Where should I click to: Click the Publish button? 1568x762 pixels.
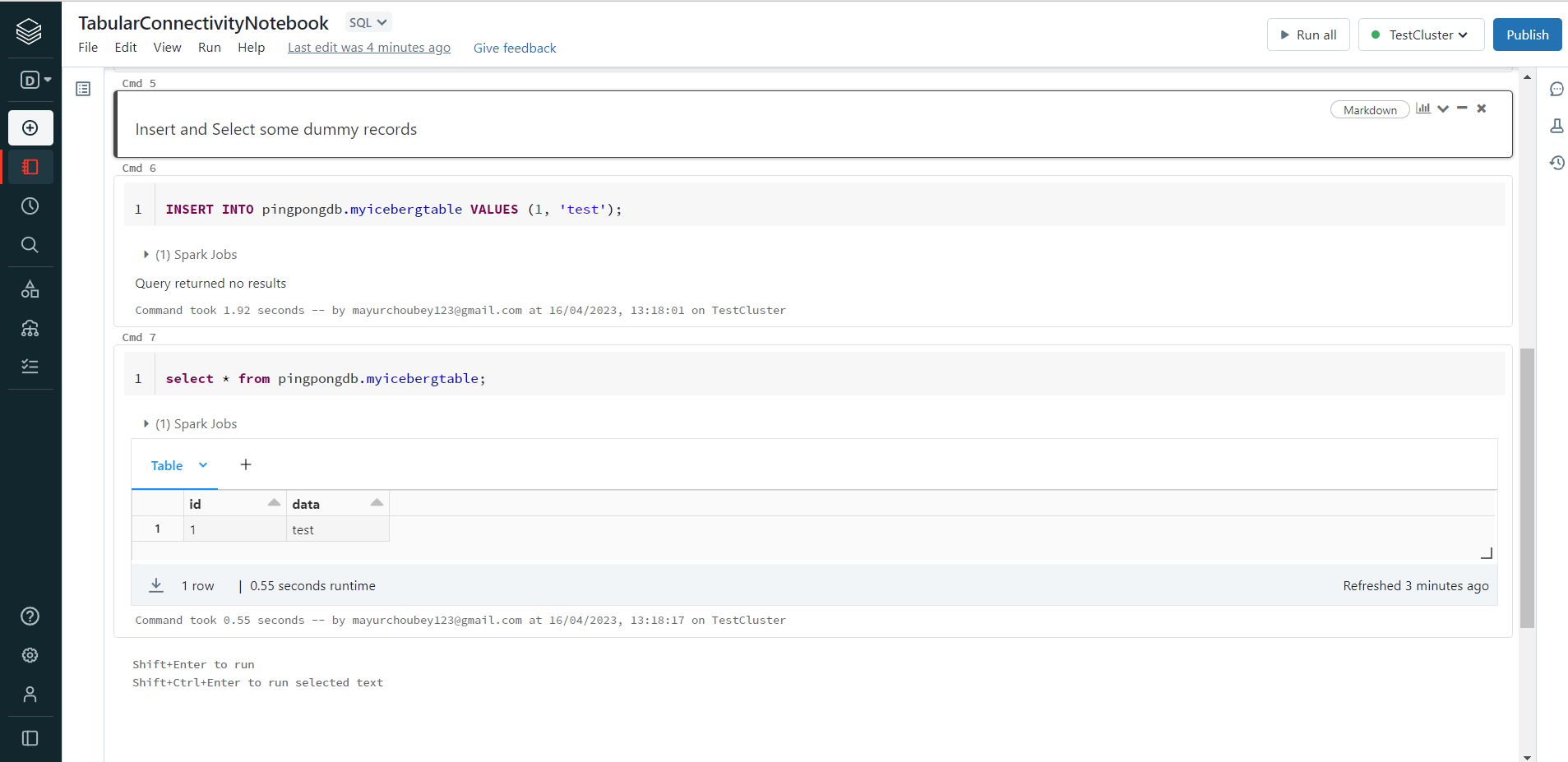point(1527,35)
